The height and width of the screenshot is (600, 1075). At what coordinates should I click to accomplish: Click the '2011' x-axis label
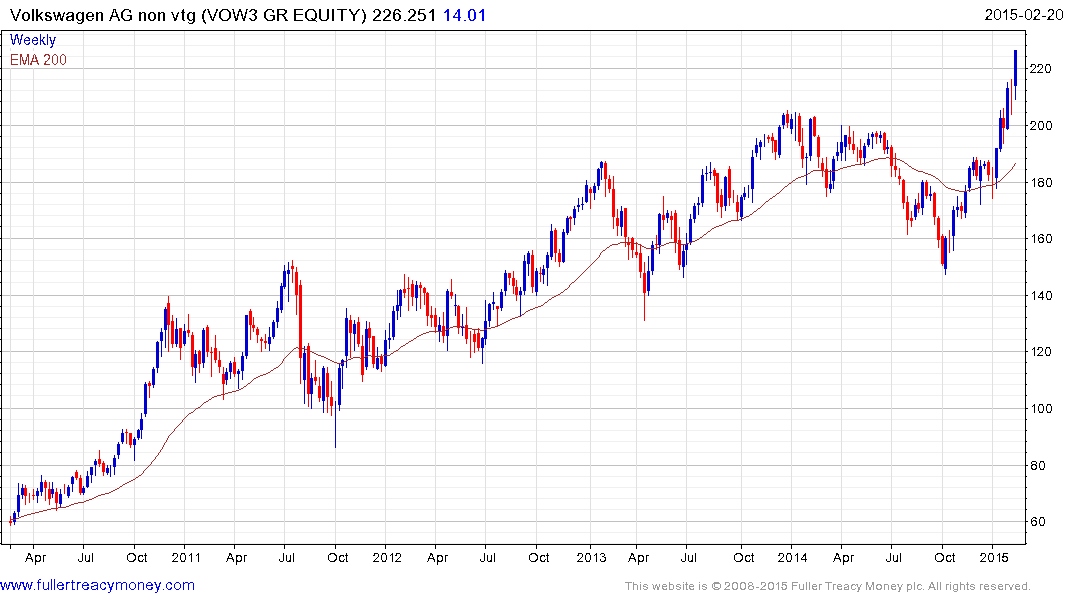[186, 557]
